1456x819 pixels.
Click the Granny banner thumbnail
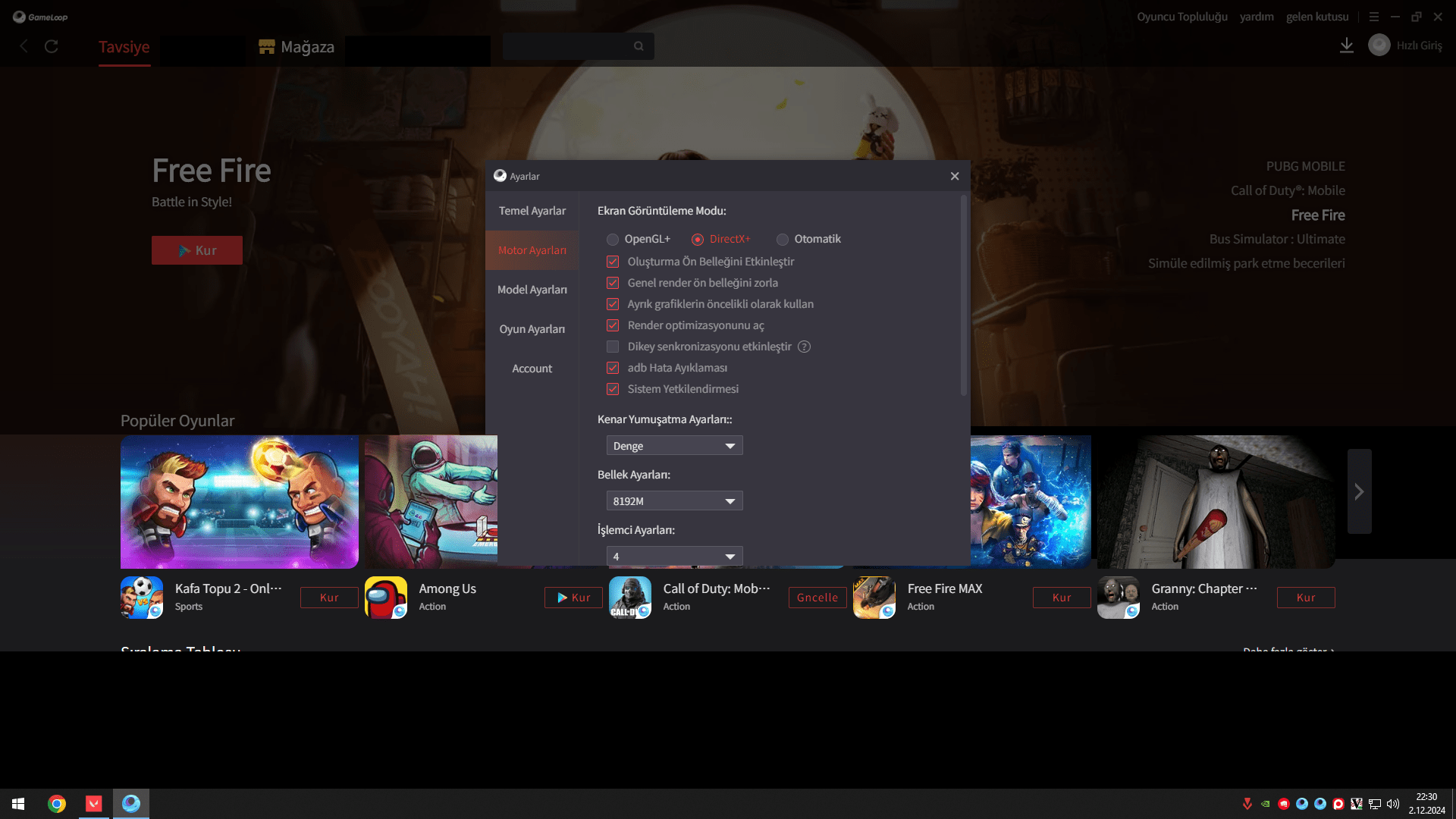coord(1216,502)
